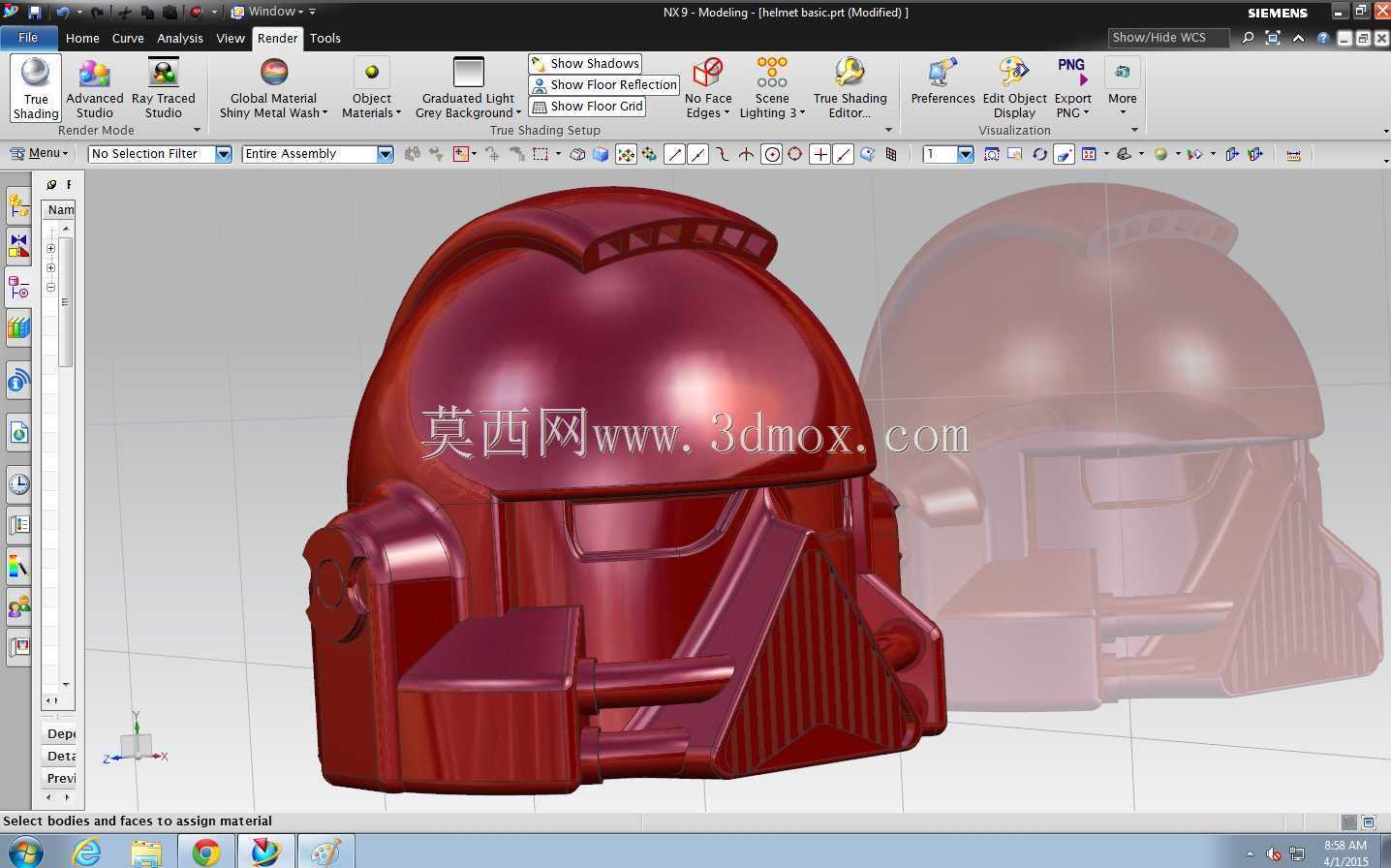Screen dimensions: 1391x868
Task: Open the Part Navigator sidebar tab
Action: [19, 287]
